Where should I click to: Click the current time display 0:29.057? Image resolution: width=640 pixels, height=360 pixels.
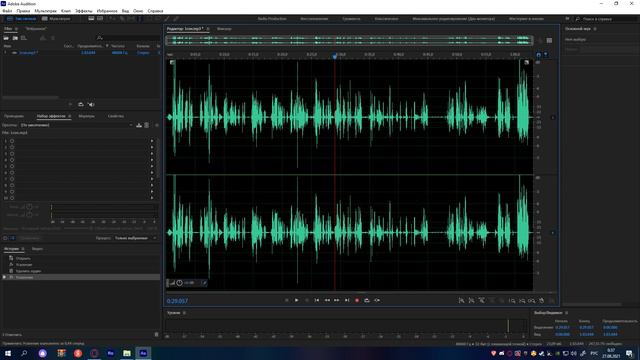pyautogui.click(x=177, y=301)
